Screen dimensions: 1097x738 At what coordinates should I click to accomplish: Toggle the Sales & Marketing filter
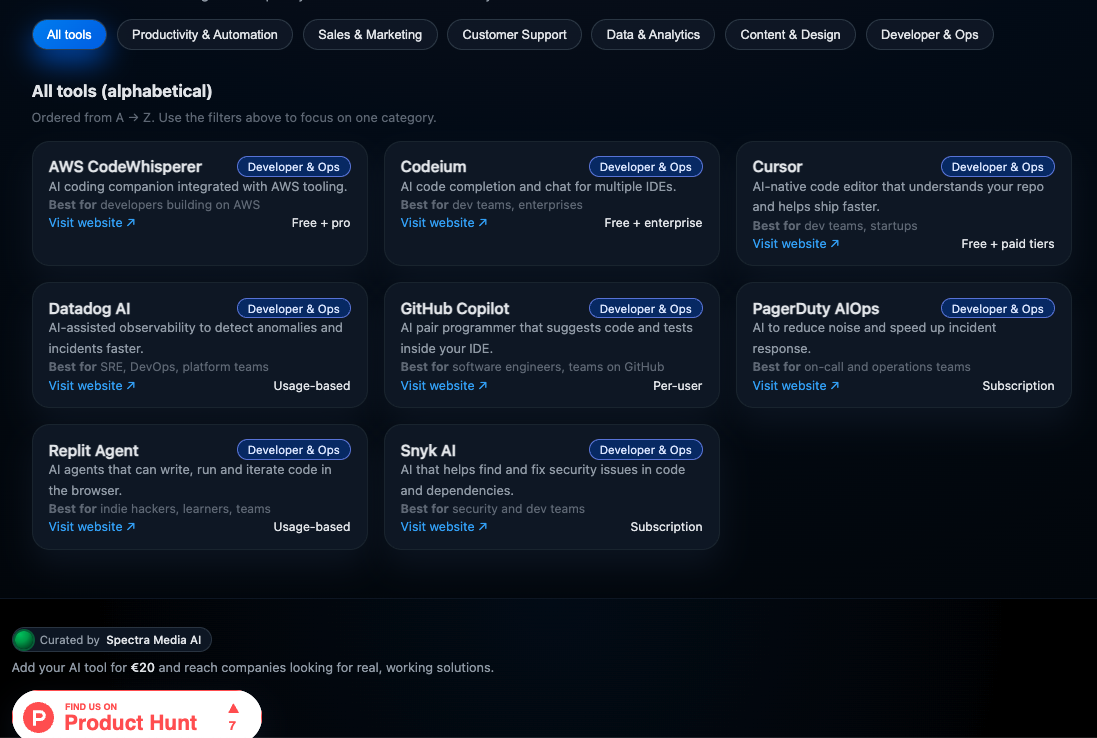pos(370,34)
